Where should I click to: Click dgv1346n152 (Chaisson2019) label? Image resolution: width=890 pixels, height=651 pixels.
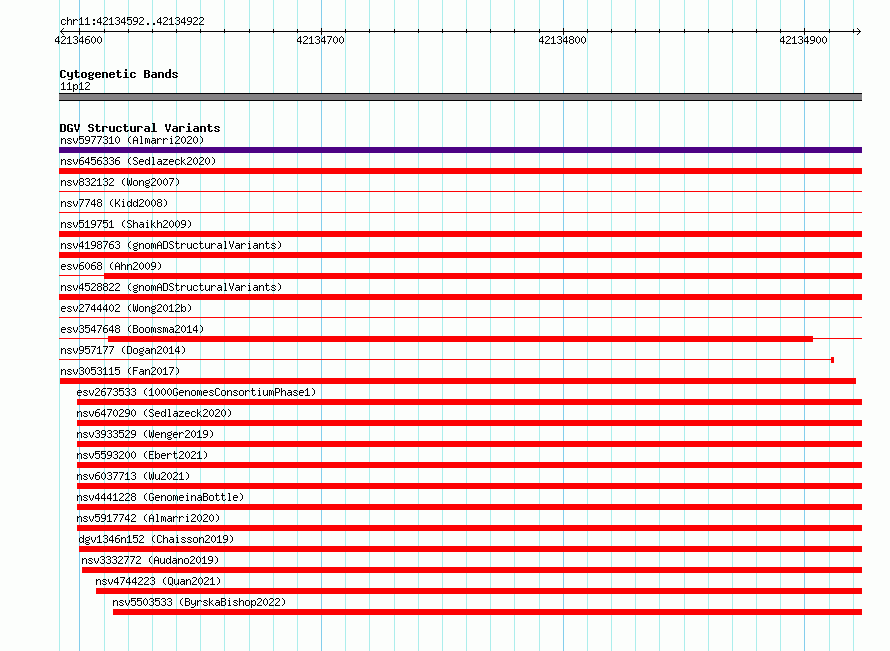(156, 539)
